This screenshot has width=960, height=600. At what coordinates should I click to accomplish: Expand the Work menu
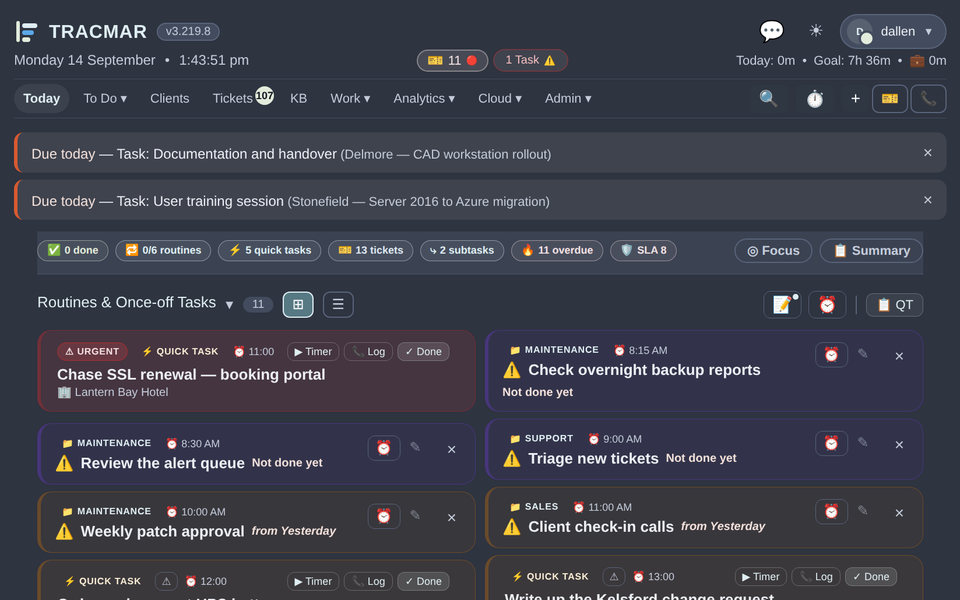[350, 99]
